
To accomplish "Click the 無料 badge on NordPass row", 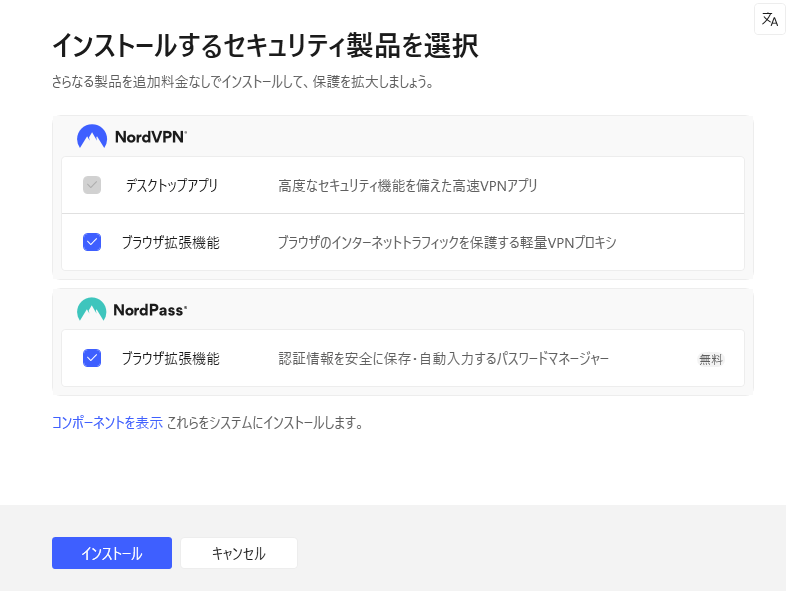I will tap(710, 359).
